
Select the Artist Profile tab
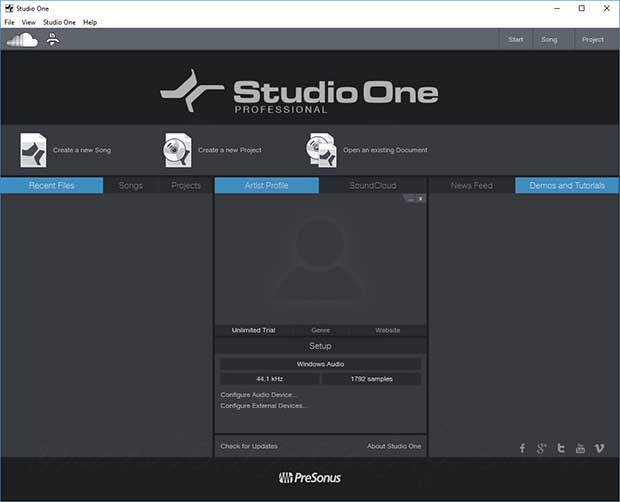(x=267, y=185)
